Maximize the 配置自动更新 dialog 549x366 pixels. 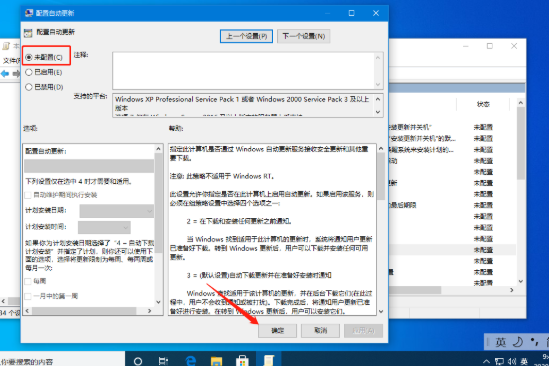pyautogui.click(x=352, y=13)
